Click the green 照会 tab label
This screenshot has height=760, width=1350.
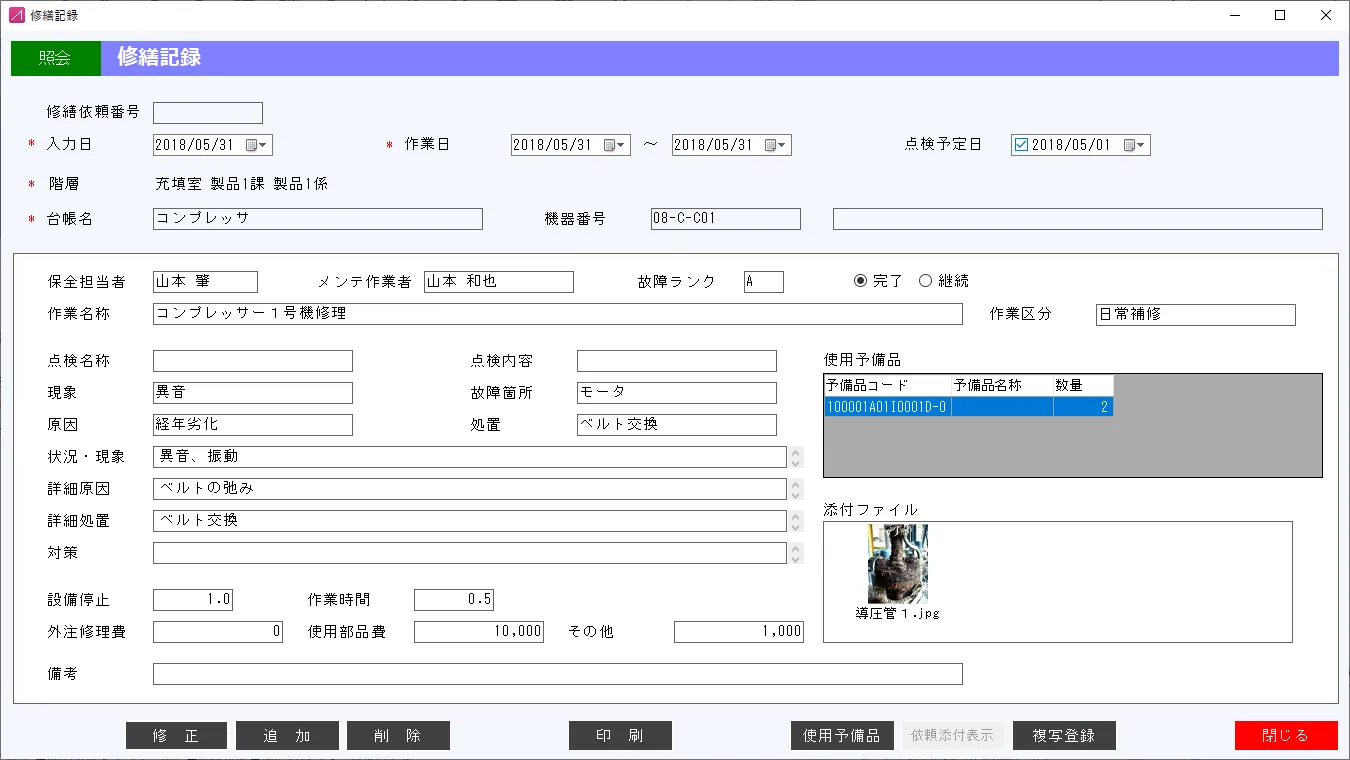[x=55, y=58]
